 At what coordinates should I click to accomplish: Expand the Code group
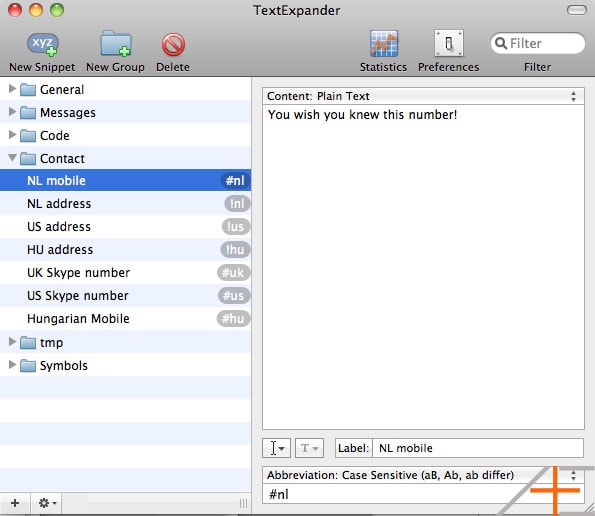pos(12,135)
